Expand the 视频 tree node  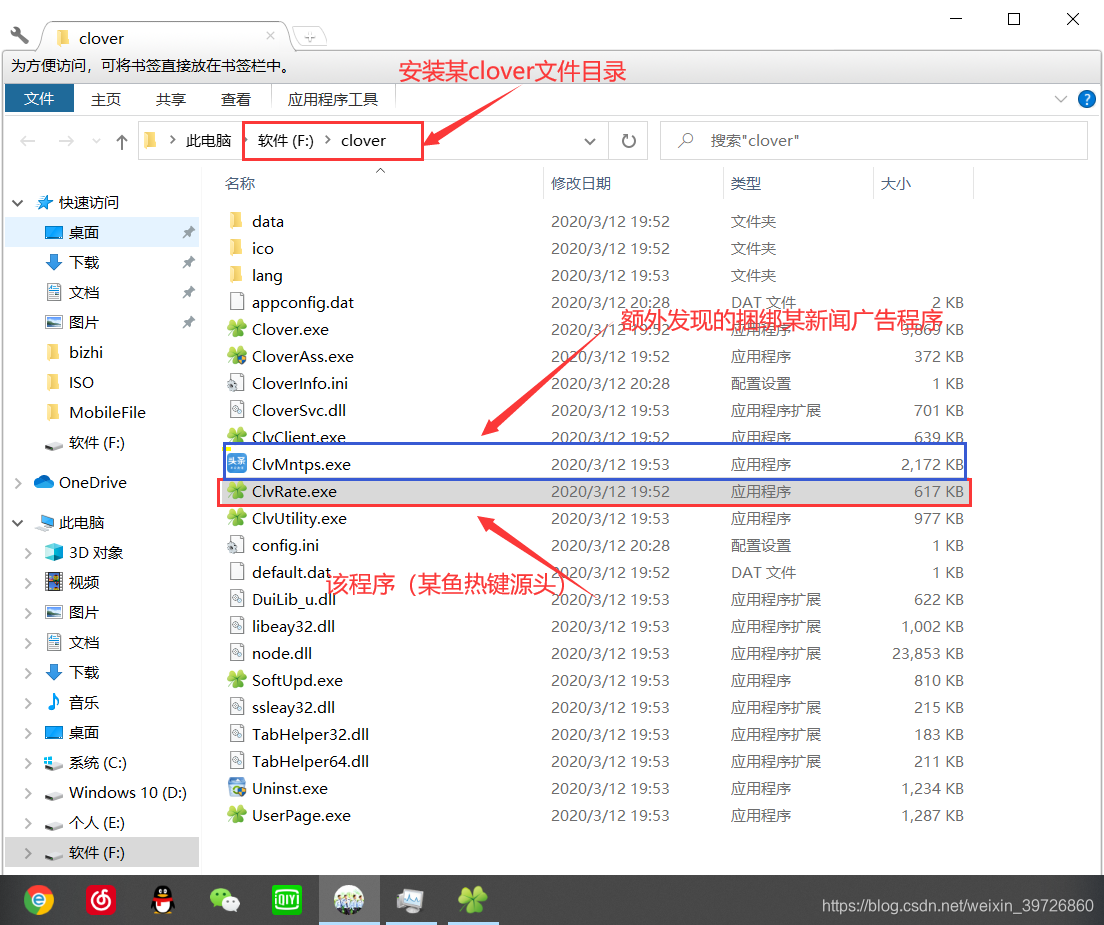click(28, 583)
